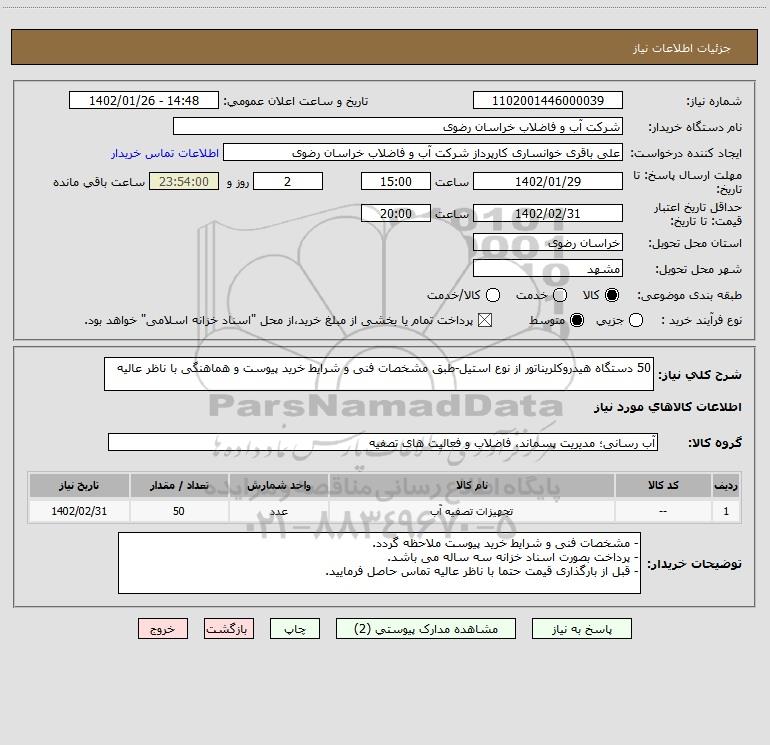Click the announcement date field 1402/01/26 - 14:48
Image resolution: width=770 pixels, height=745 pixels.
coord(144,101)
